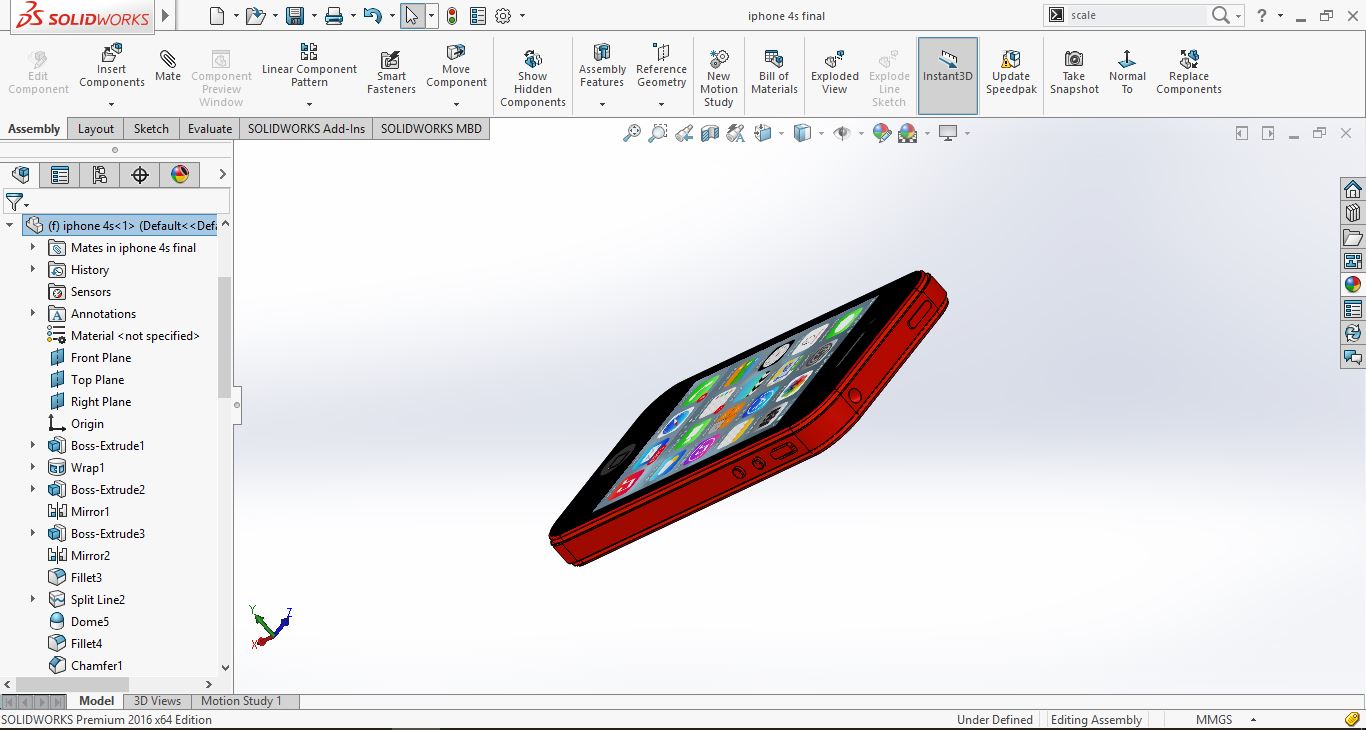The width and height of the screenshot is (1366, 730).
Task: Click the Normal To tool
Action: (x=1127, y=73)
